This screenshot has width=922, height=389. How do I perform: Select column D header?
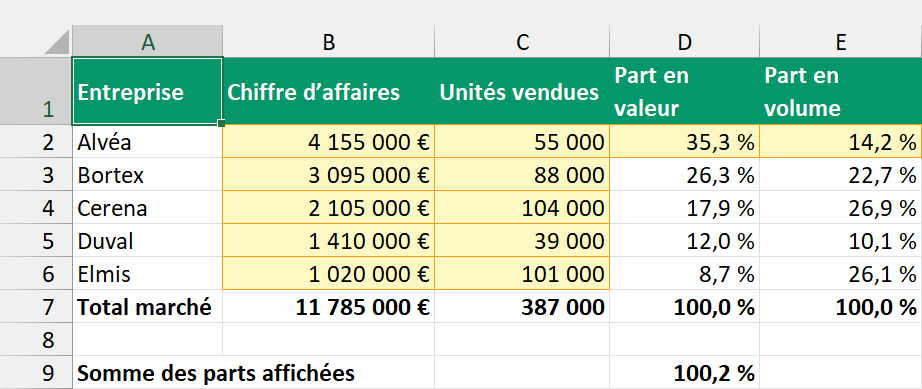tap(684, 42)
